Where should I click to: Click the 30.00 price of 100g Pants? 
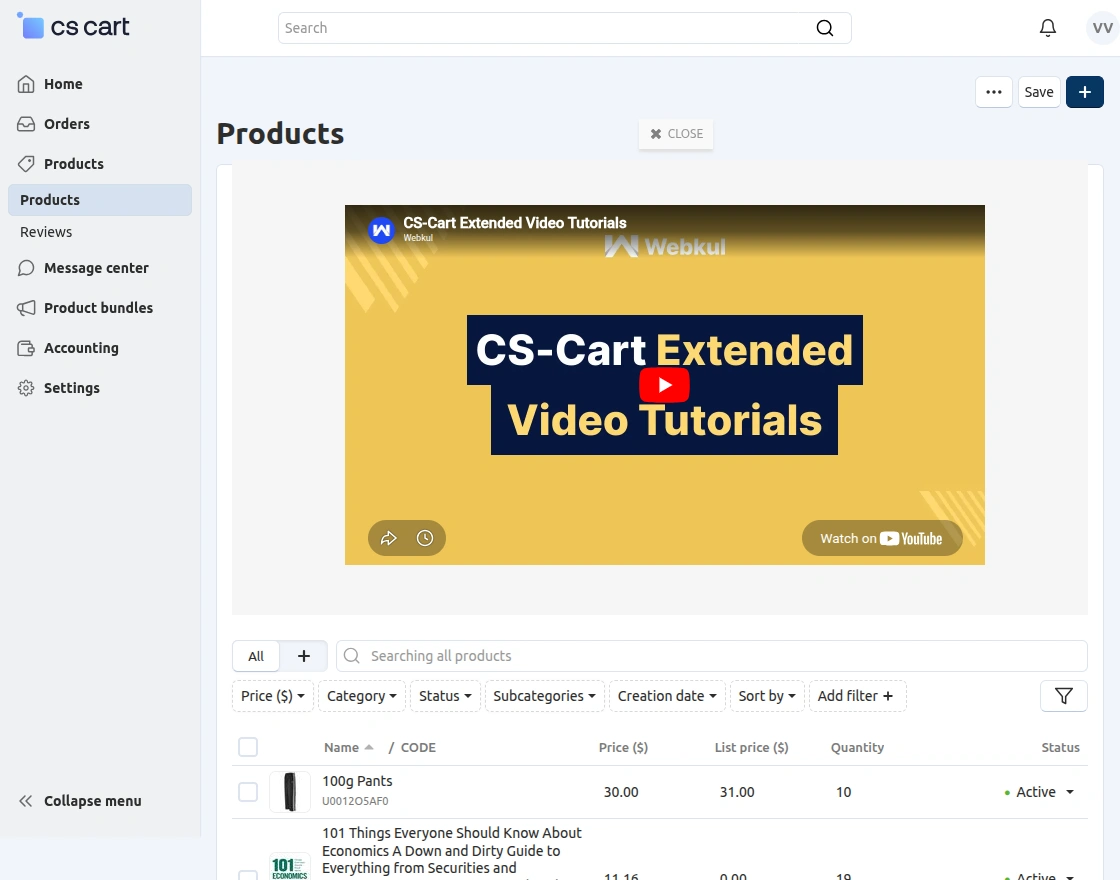point(621,792)
